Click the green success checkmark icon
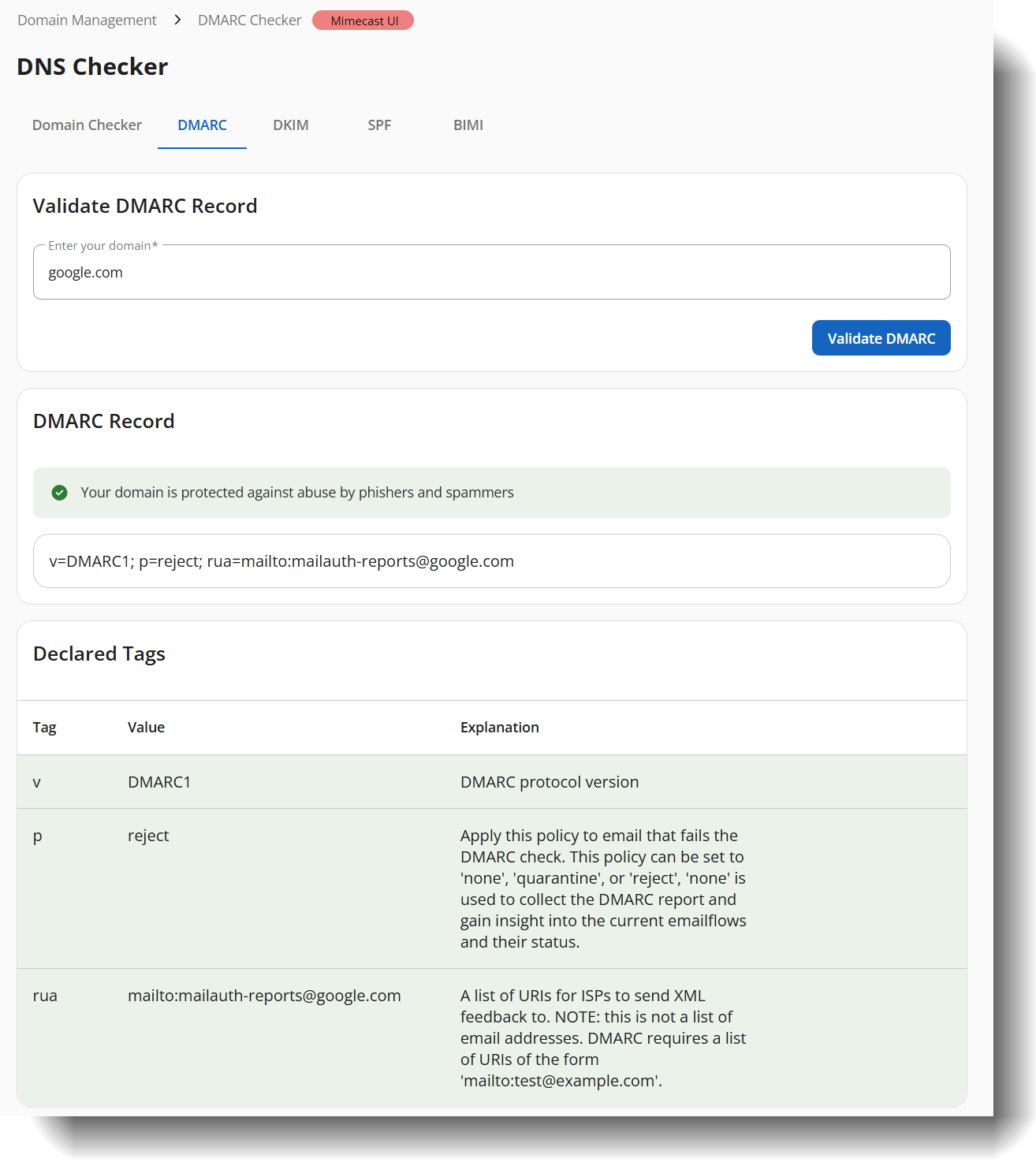The width and height of the screenshot is (1036, 1162). 59,493
